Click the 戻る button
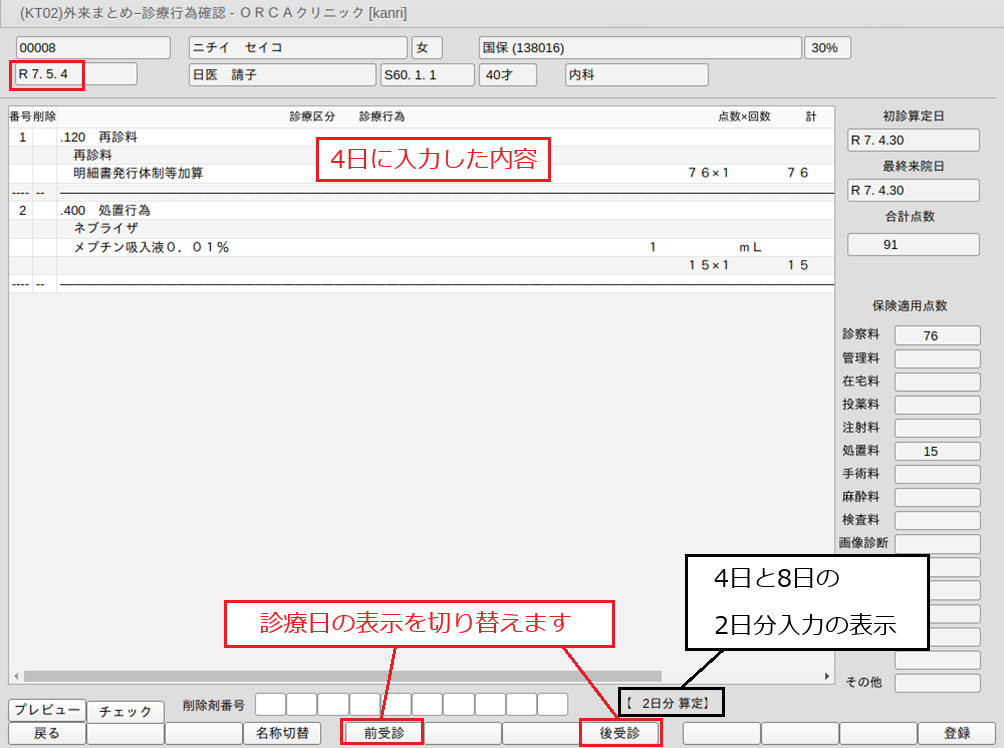1004x748 pixels. [x=47, y=733]
